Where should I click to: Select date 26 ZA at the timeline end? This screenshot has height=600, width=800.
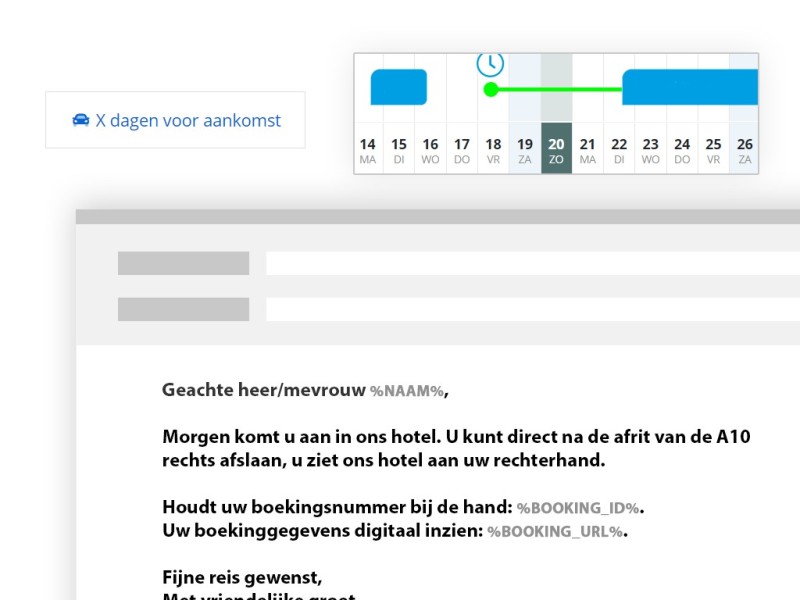point(744,148)
